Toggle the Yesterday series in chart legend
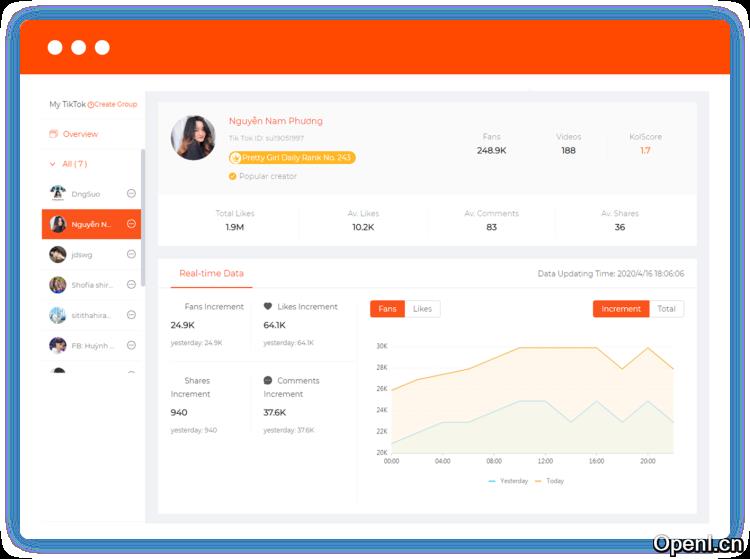Viewport: 750px width, 559px height. coord(508,481)
